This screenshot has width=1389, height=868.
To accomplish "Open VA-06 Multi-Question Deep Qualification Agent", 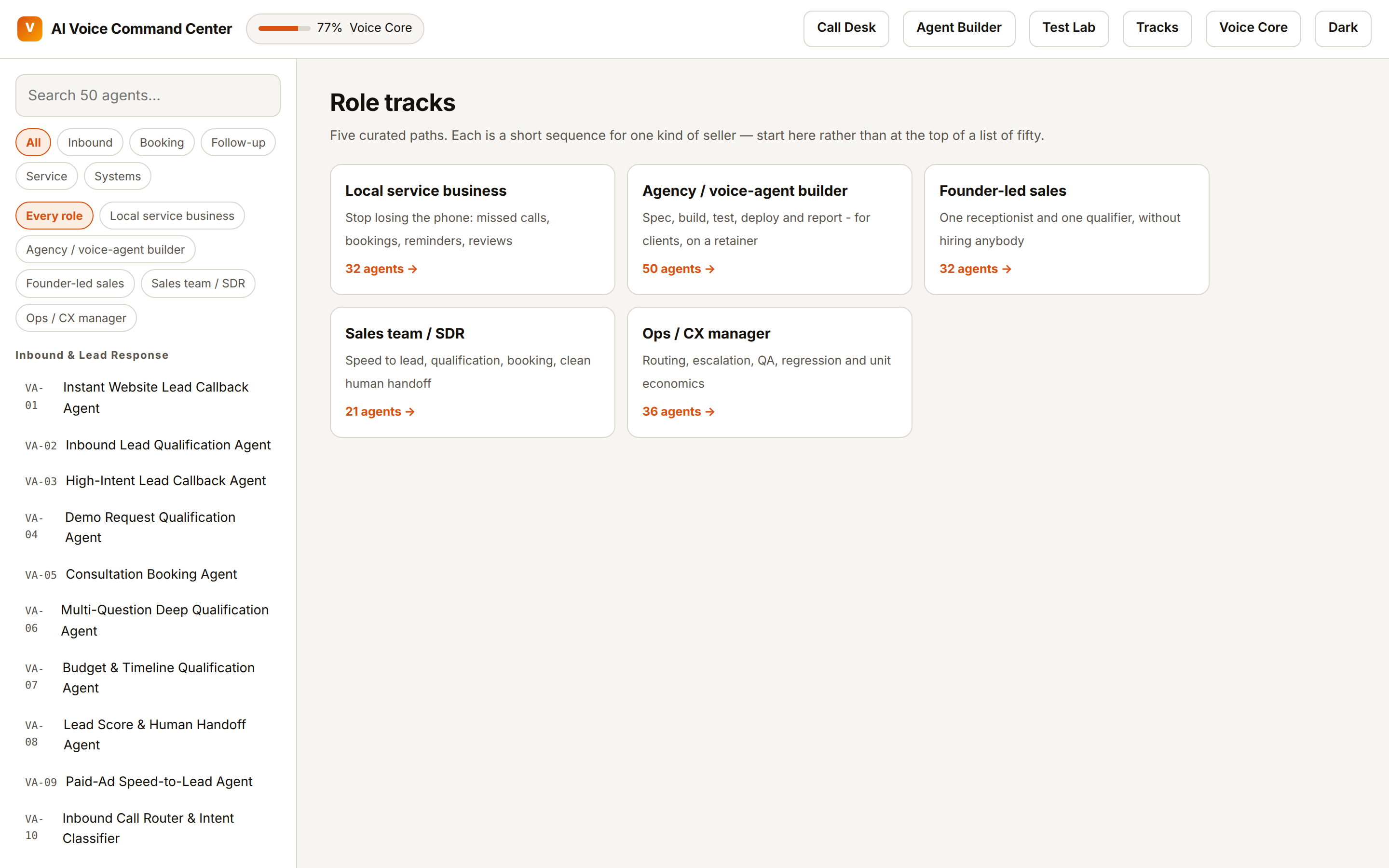I will (148, 620).
